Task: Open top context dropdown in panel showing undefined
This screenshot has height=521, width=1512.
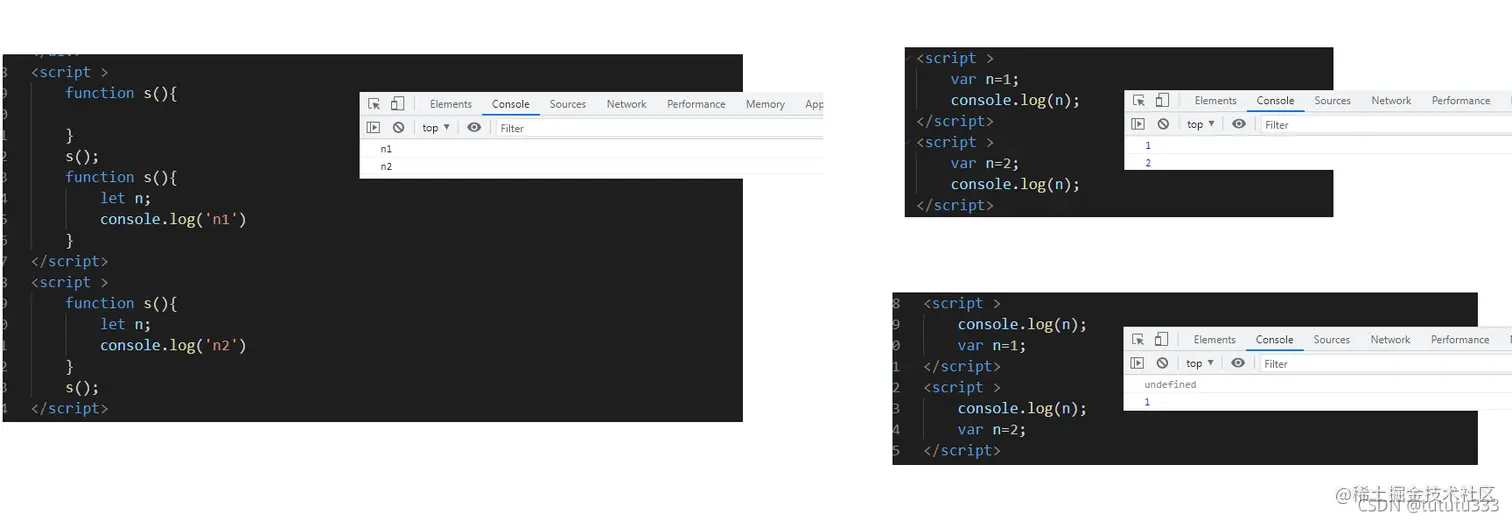Action: (x=1200, y=363)
